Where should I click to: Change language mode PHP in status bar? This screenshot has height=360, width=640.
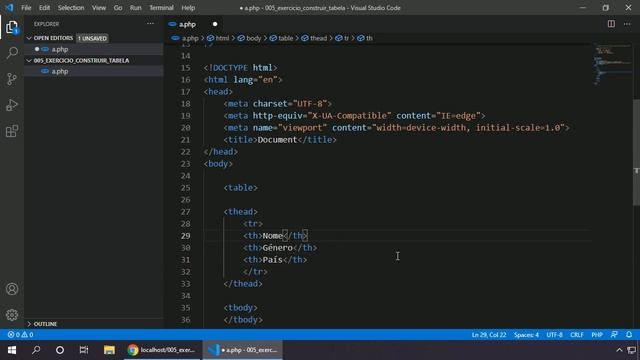click(597, 335)
